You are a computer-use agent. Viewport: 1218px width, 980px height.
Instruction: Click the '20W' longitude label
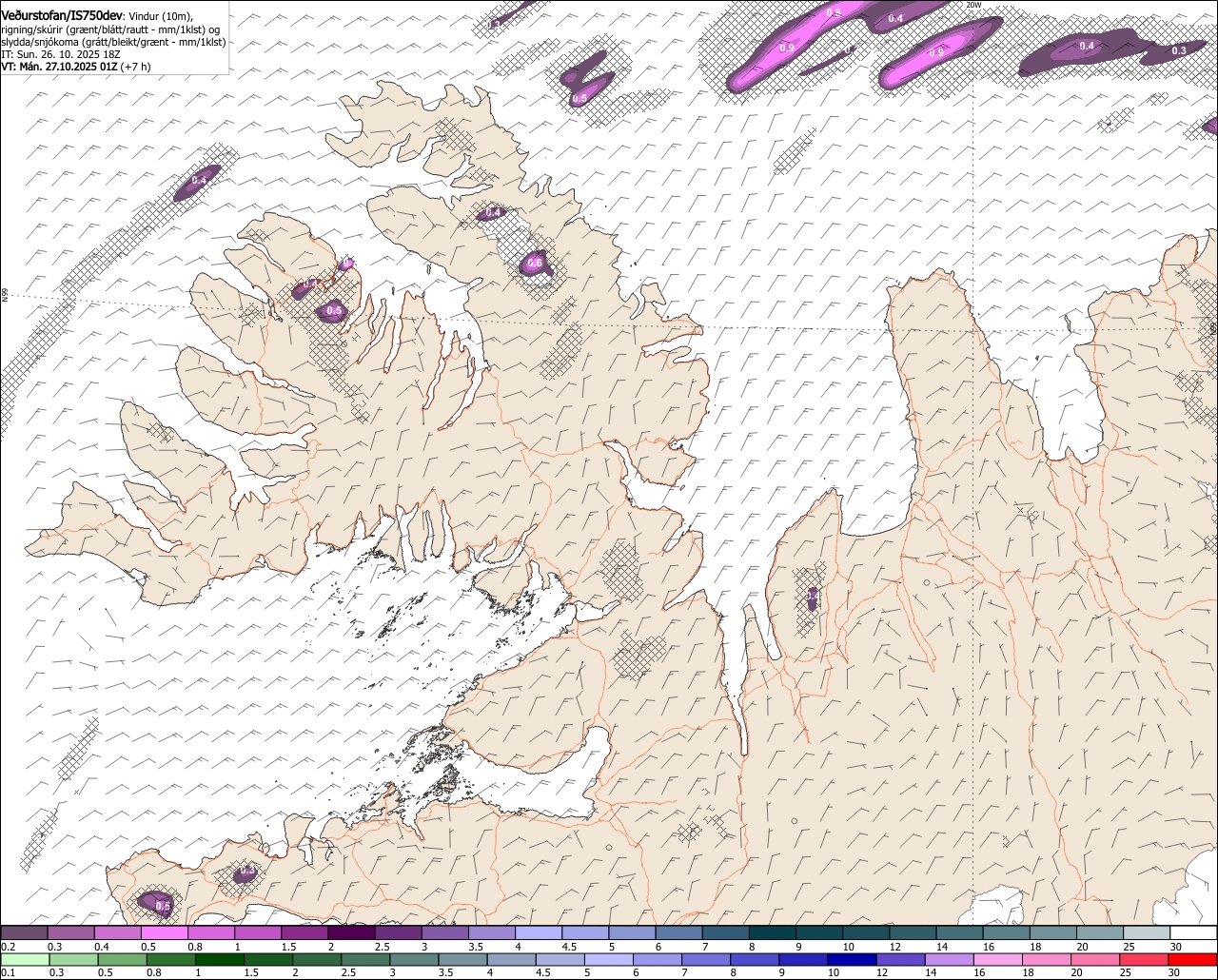[972, 5]
